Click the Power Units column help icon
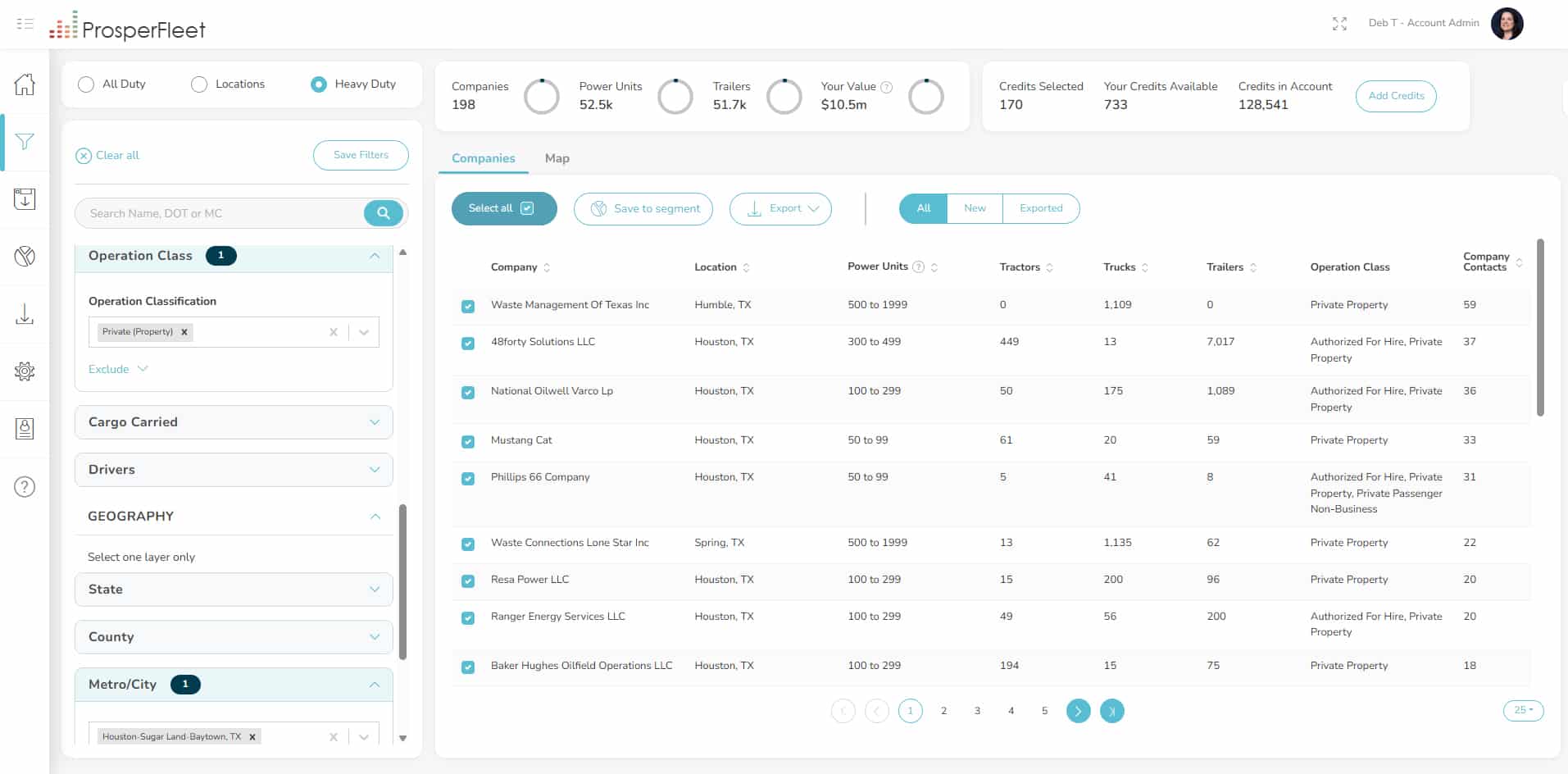The height and width of the screenshot is (774, 1568). (918, 266)
